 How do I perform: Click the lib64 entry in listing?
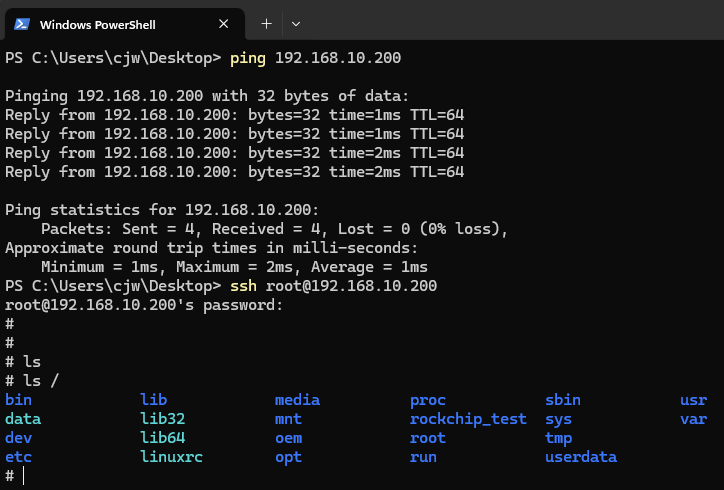point(163,438)
